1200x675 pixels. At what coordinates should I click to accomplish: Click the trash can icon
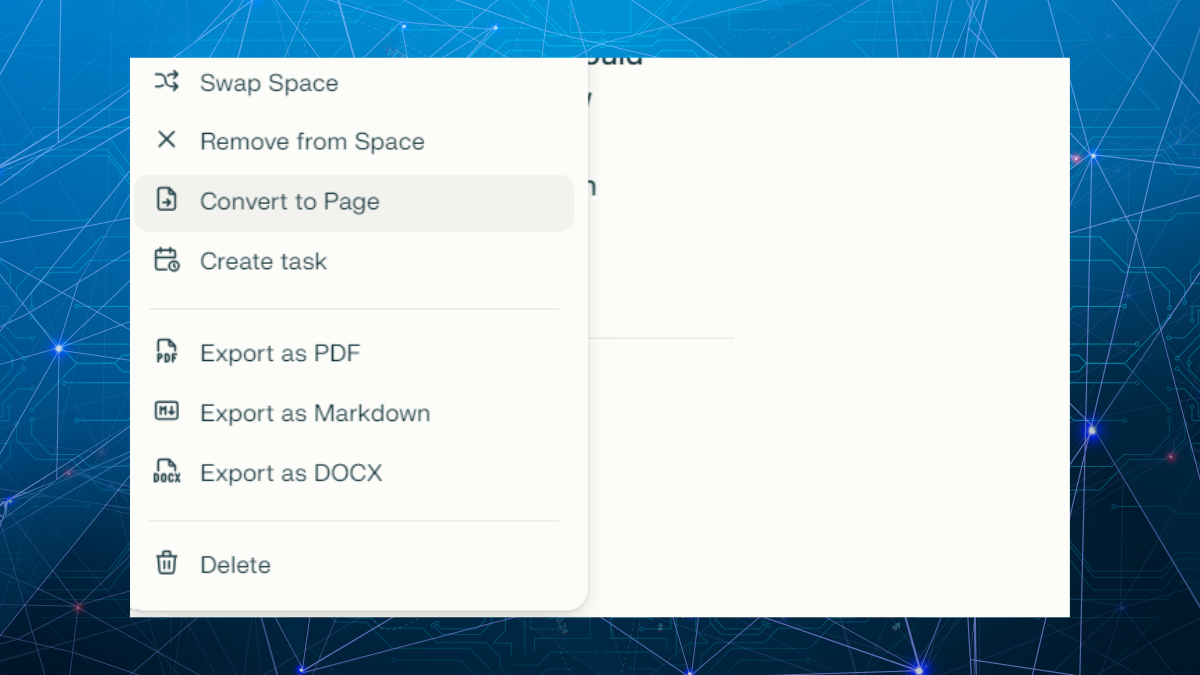coord(166,564)
